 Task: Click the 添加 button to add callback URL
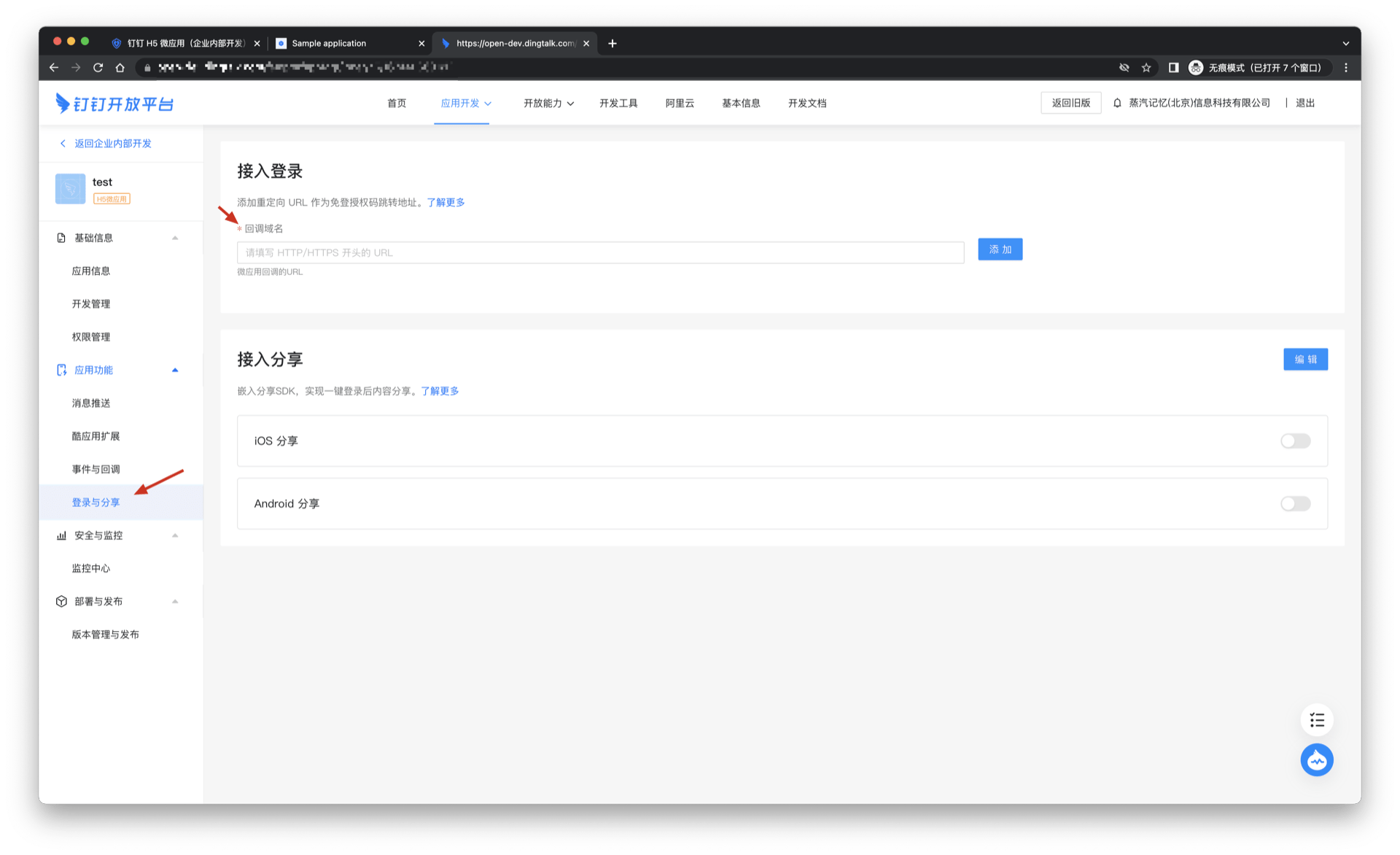(x=1000, y=249)
